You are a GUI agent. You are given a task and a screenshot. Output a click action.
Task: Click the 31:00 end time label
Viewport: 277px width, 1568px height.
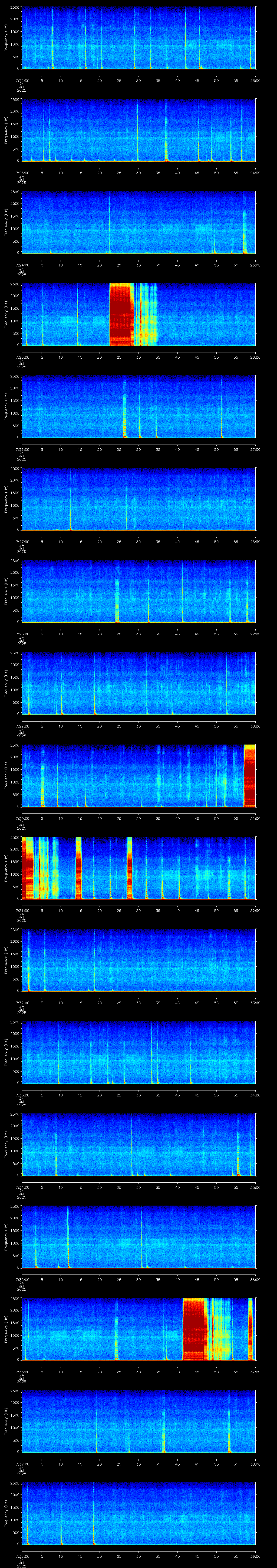(255, 818)
